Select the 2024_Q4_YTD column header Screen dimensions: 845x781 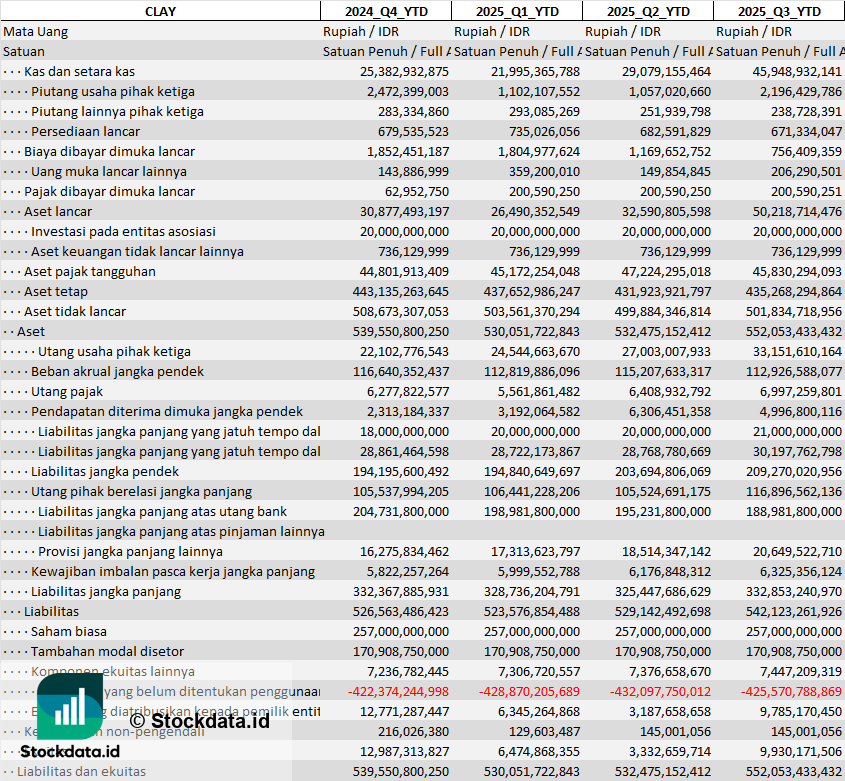tap(385, 11)
